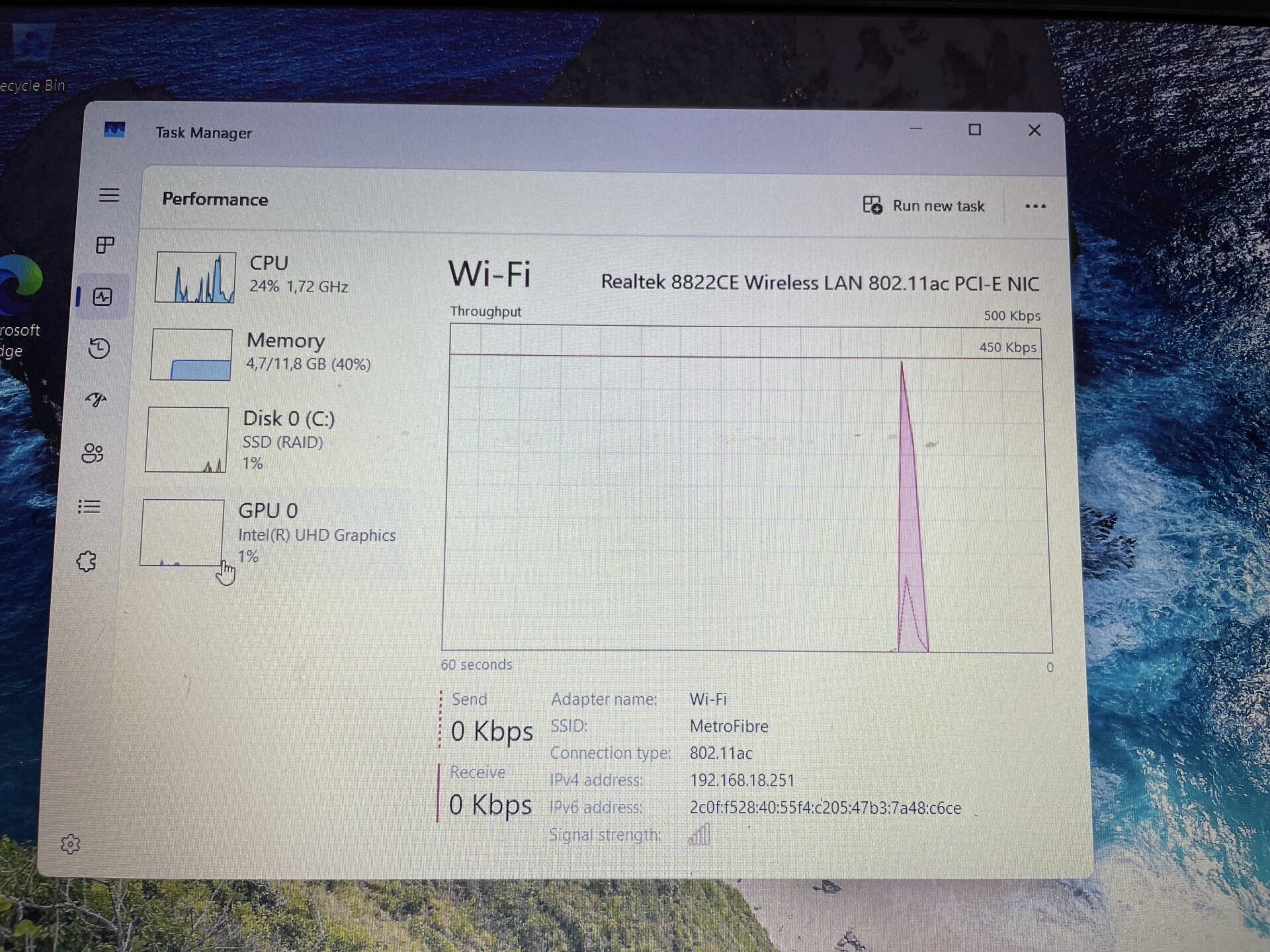The width and height of the screenshot is (1270, 952).
Task: Open the Startup apps sidebar icon
Action: tap(97, 399)
